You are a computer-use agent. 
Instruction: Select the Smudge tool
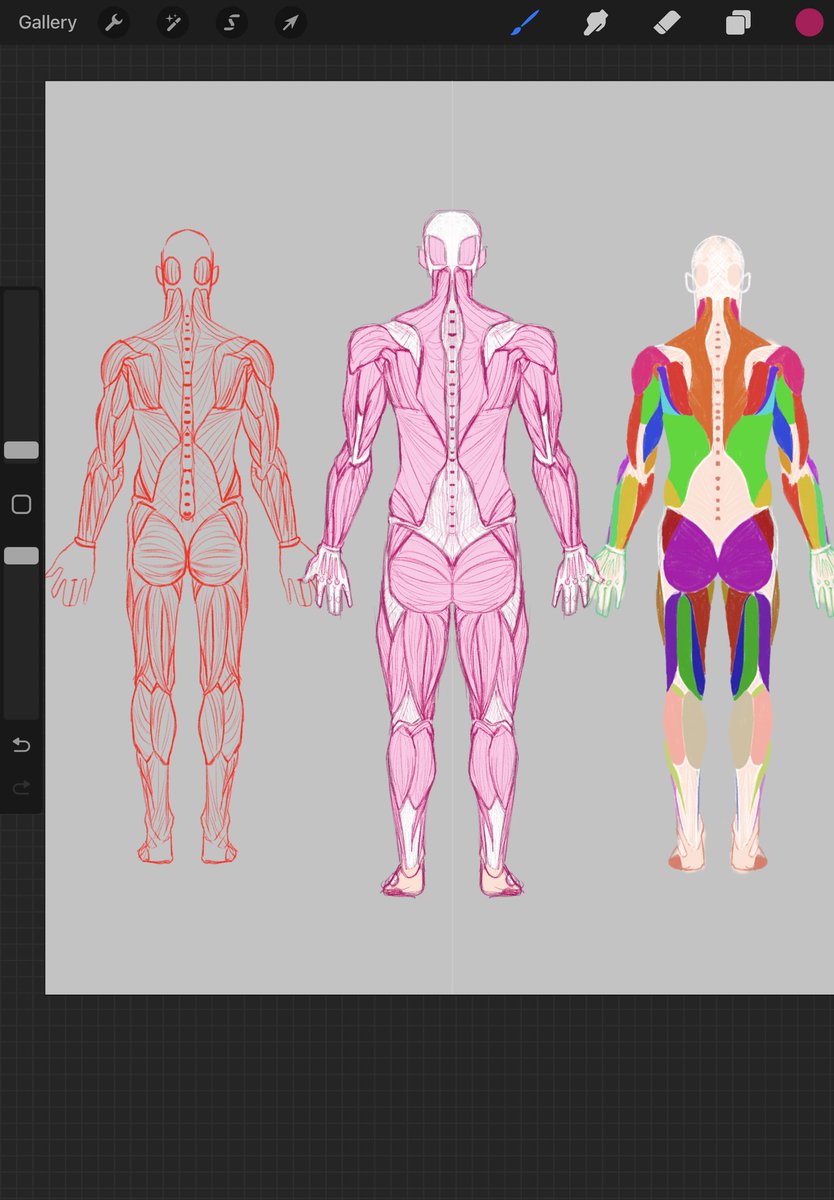coord(596,22)
